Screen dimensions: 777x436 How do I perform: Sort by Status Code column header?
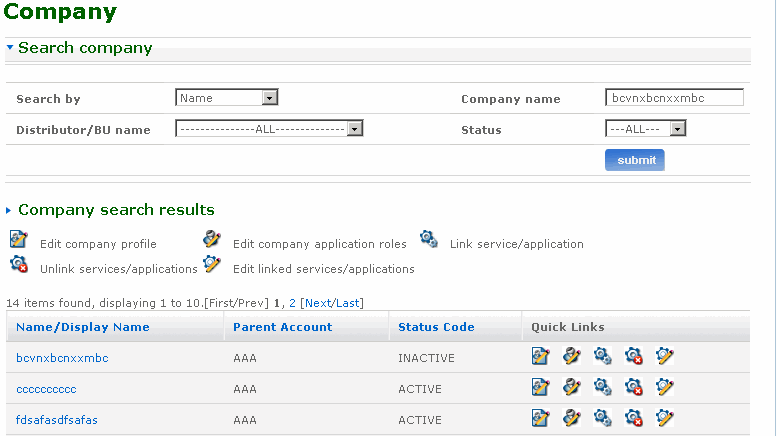436,327
